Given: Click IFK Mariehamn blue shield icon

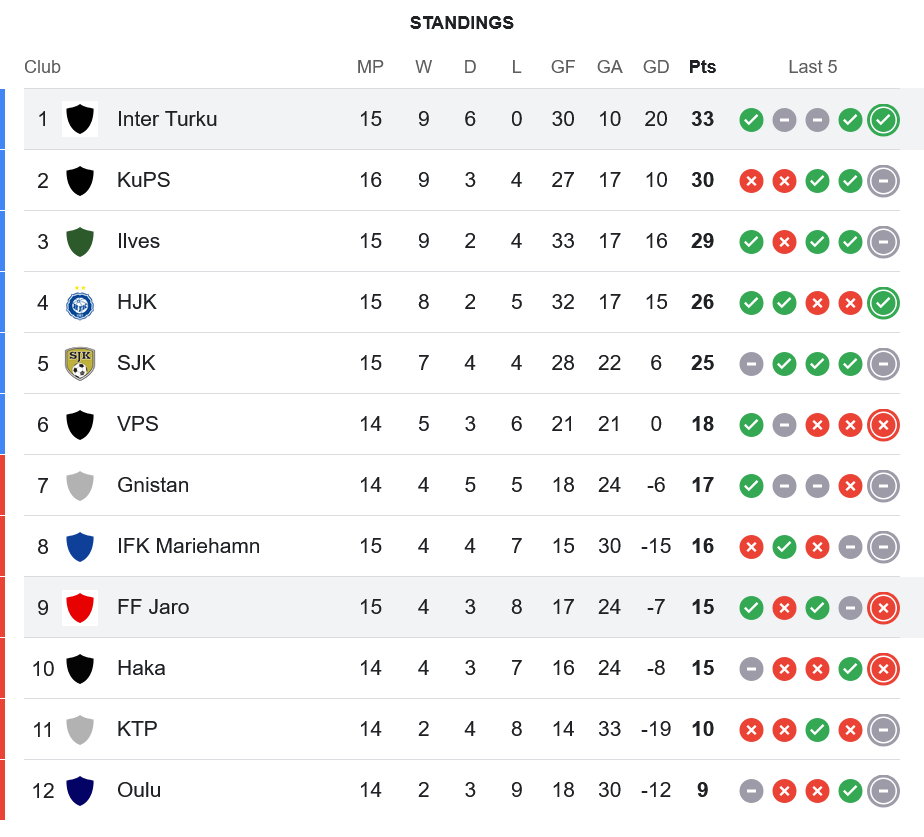Looking at the screenshot, I should (x=80, y=546).
